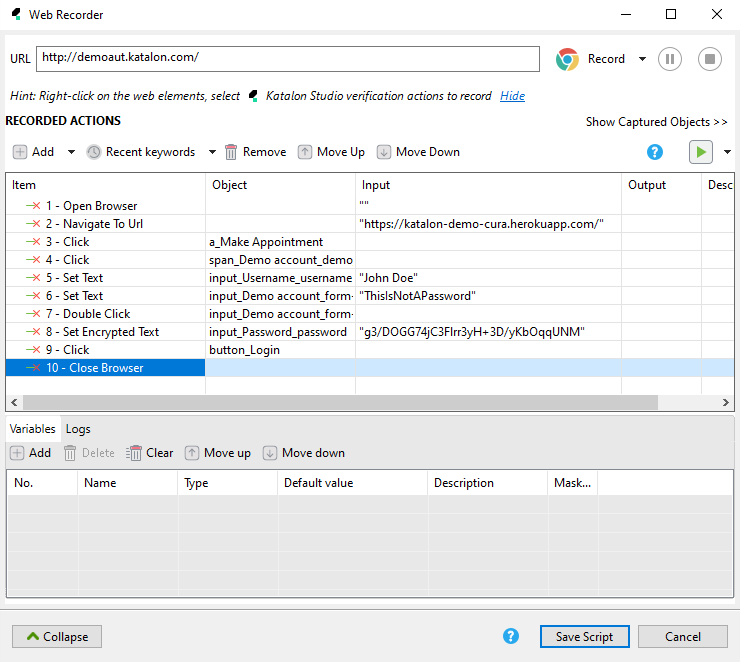
Task: Add a new variable
Action: point(31,453)
